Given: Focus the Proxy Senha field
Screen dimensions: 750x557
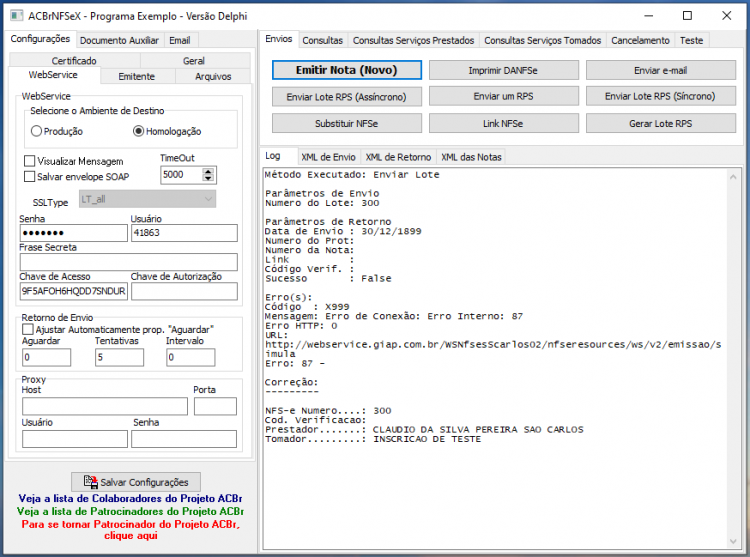Looking at the screenshot, I should [184, 439].
